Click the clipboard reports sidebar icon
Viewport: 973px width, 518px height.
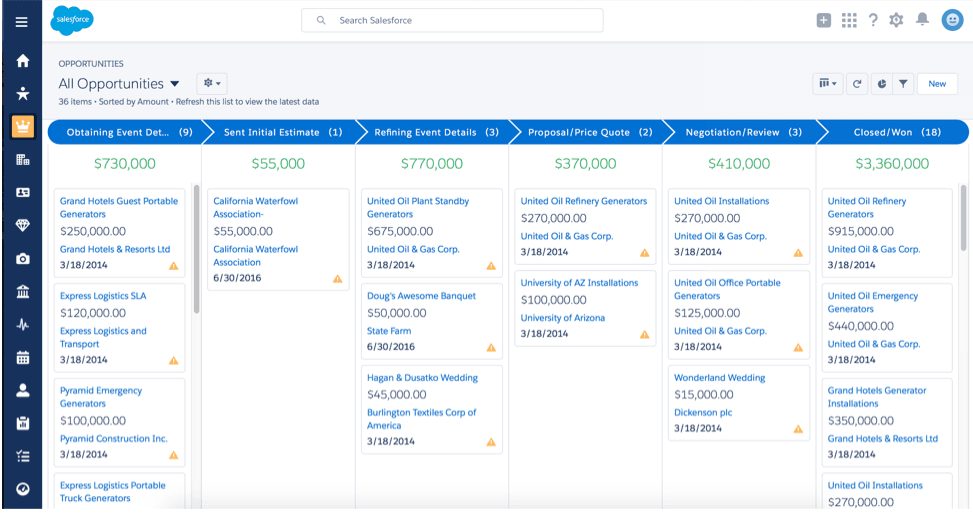pos(22,423)
